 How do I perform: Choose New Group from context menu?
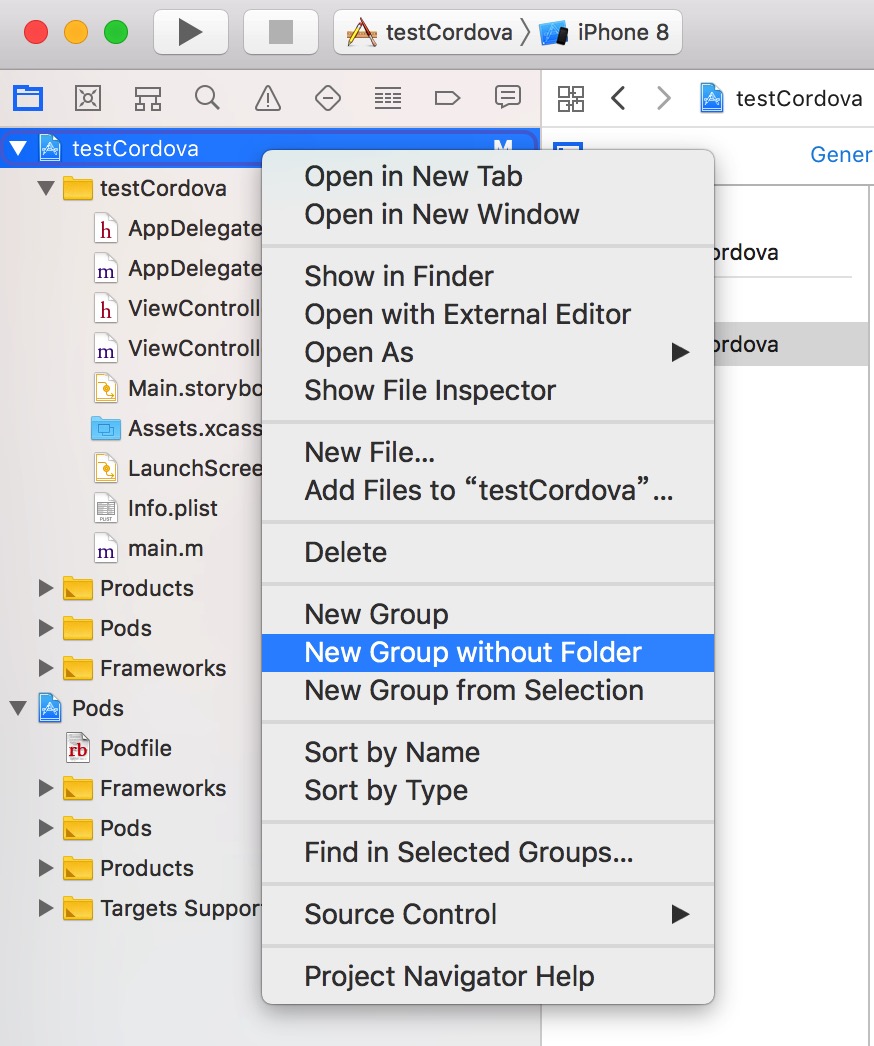(488, 614)
